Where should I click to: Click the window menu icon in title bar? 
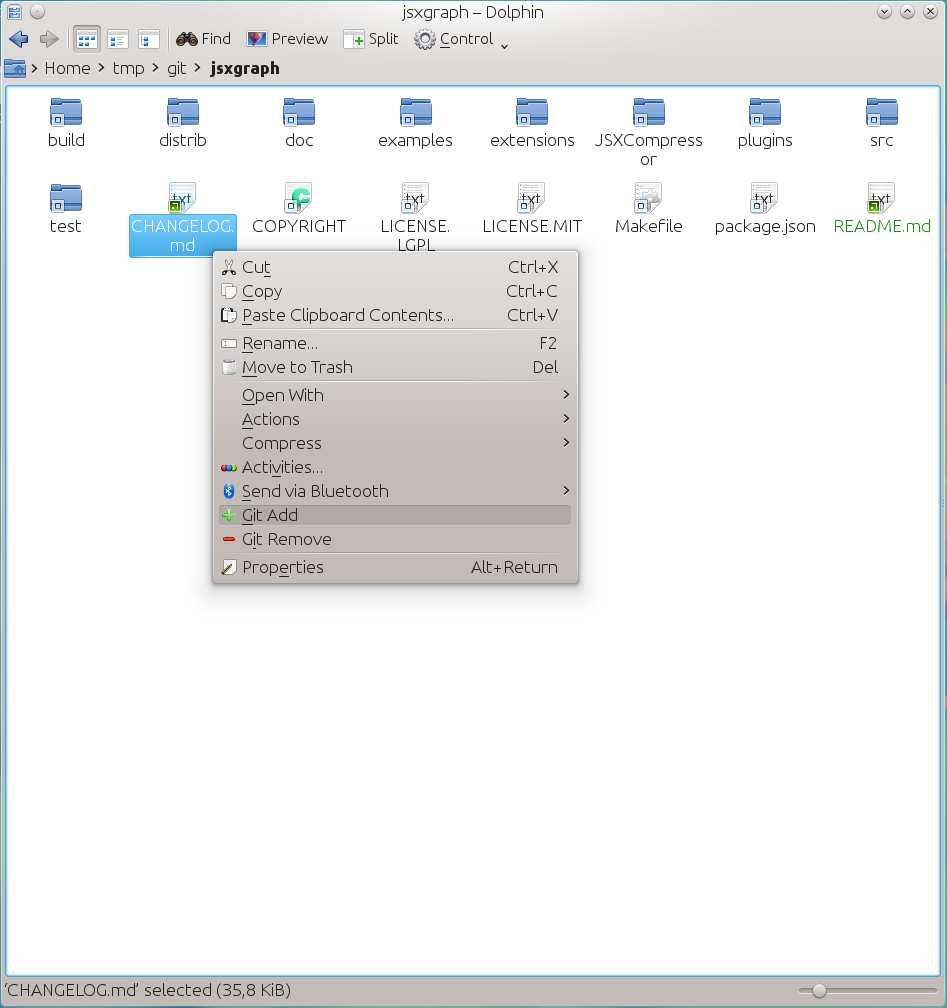pos(14,12)
